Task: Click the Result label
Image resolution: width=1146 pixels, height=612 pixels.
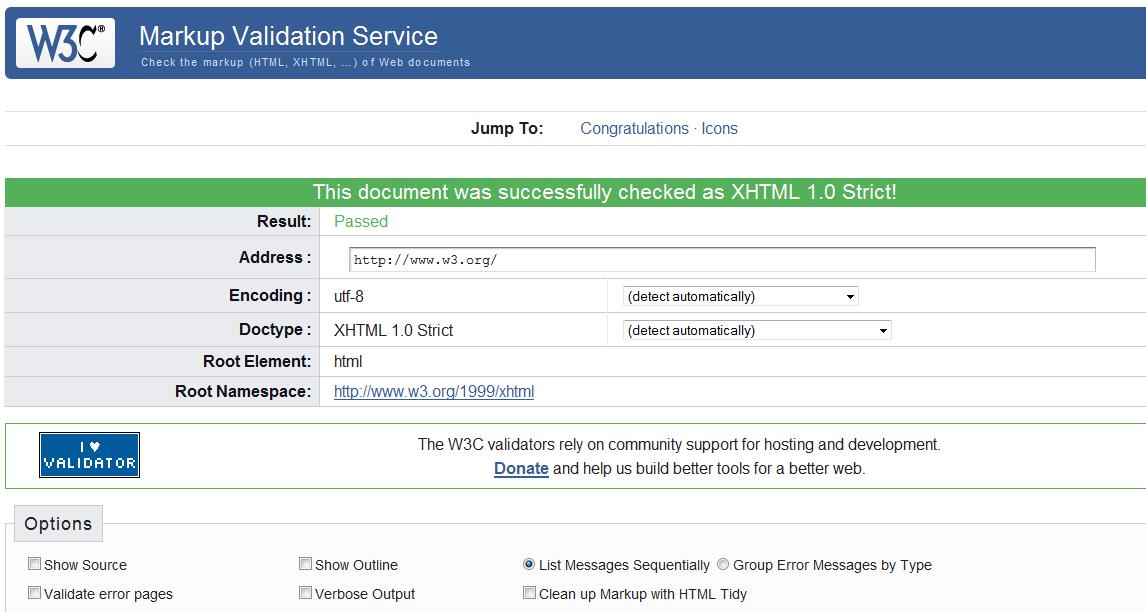Action: [284, 222]
